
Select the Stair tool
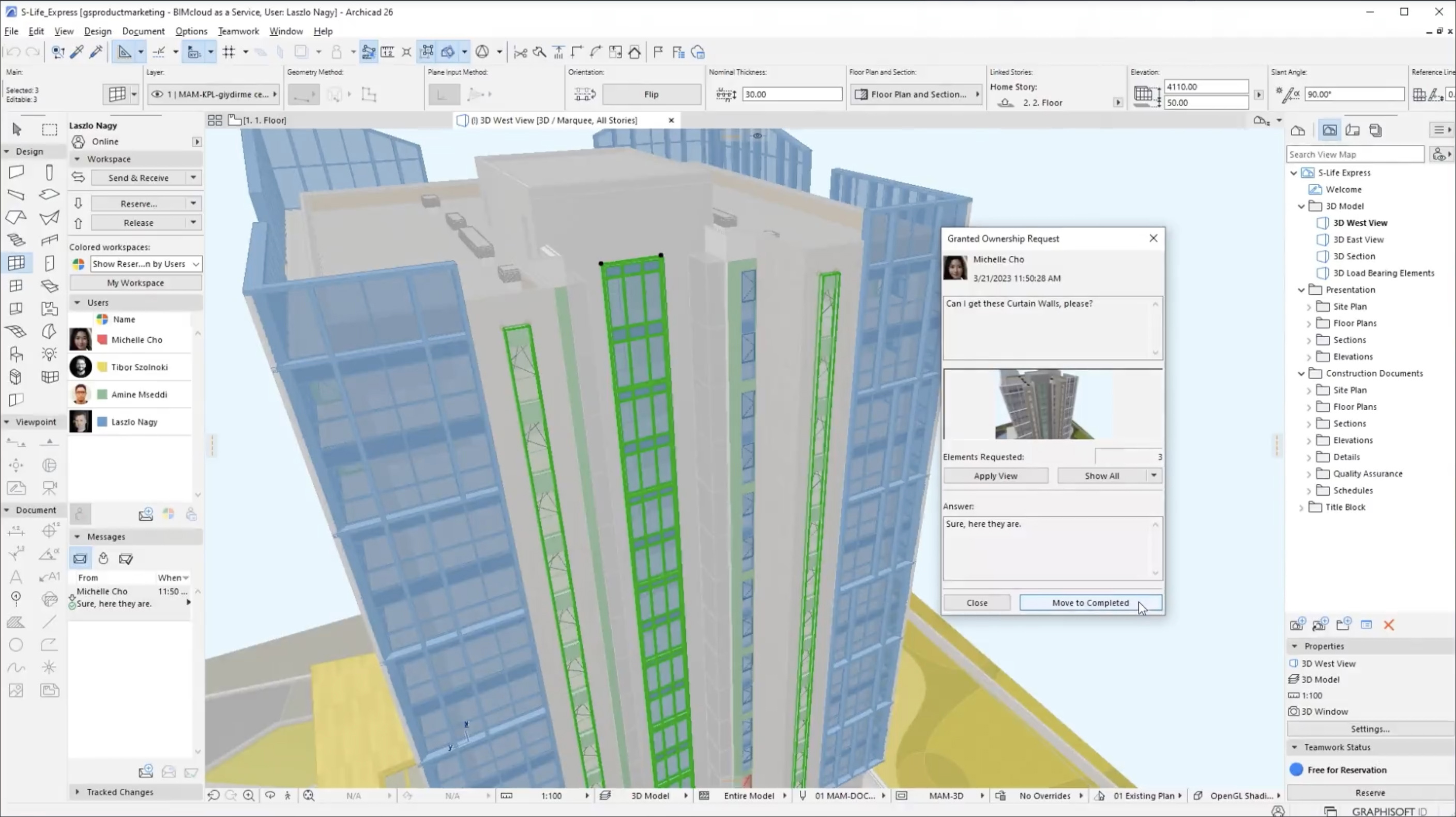pos(16,240)
